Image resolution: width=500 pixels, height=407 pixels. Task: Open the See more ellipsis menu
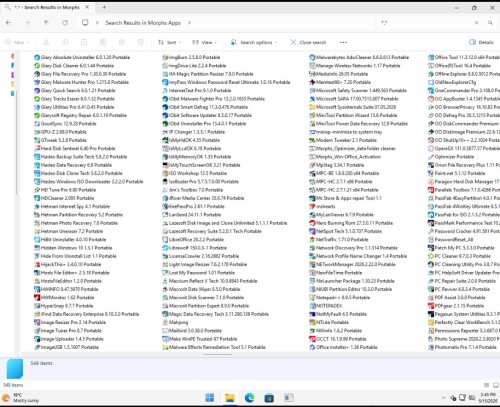(343, 42)
